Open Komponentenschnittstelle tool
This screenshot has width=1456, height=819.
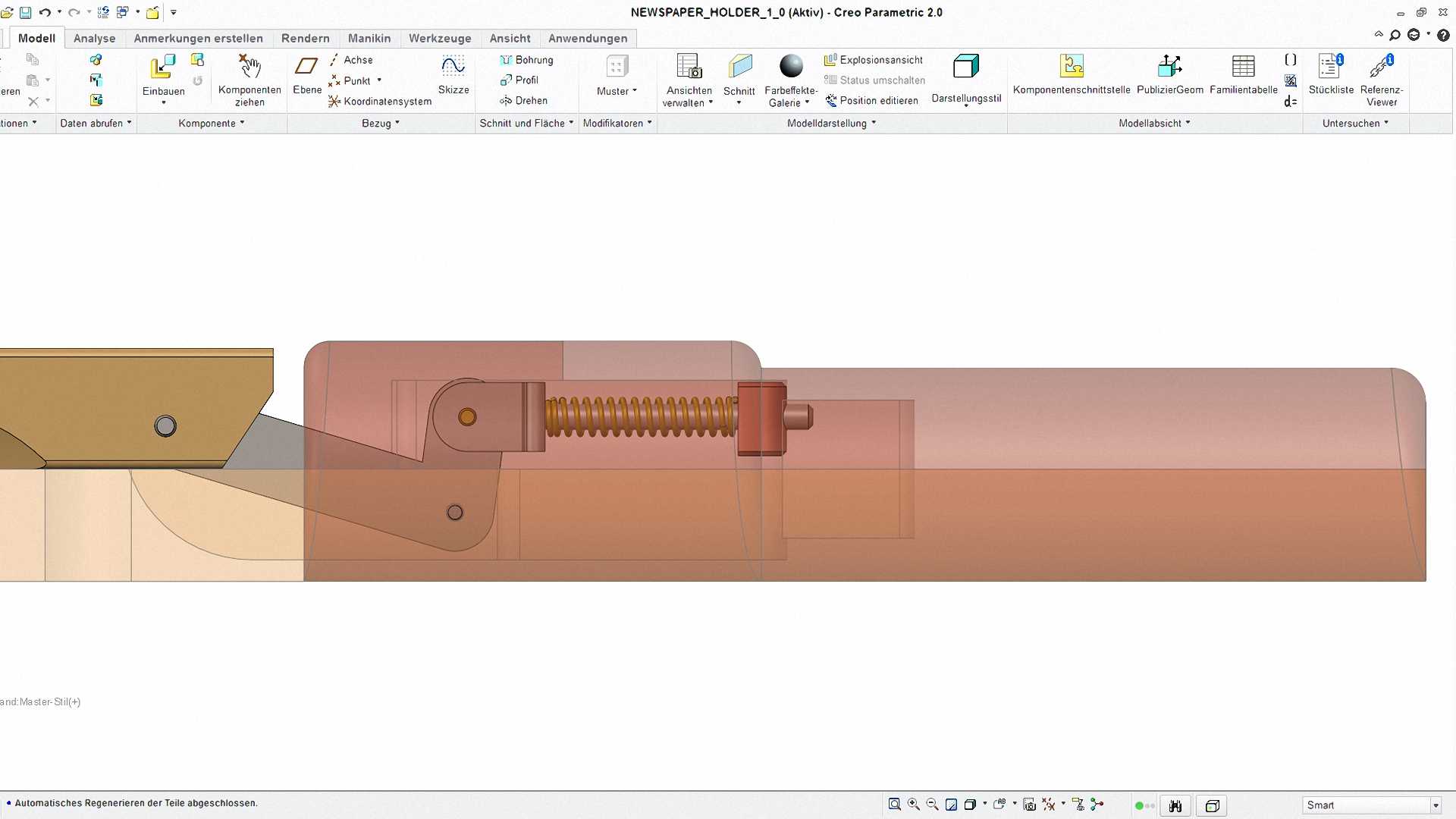click(1072, 75)
